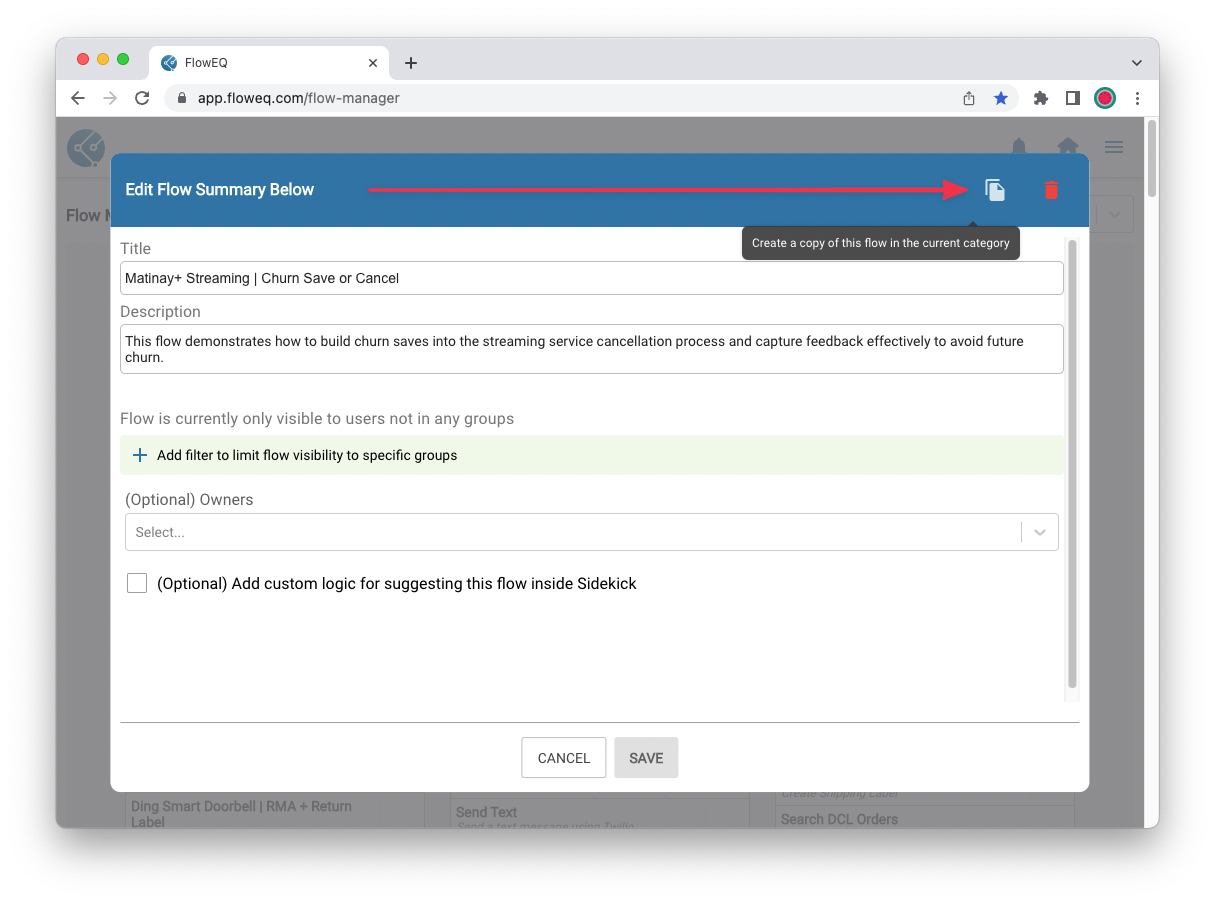Click the Owners Select field
The width and height of the screenshot is (1215, 902).
click(591, 532)
